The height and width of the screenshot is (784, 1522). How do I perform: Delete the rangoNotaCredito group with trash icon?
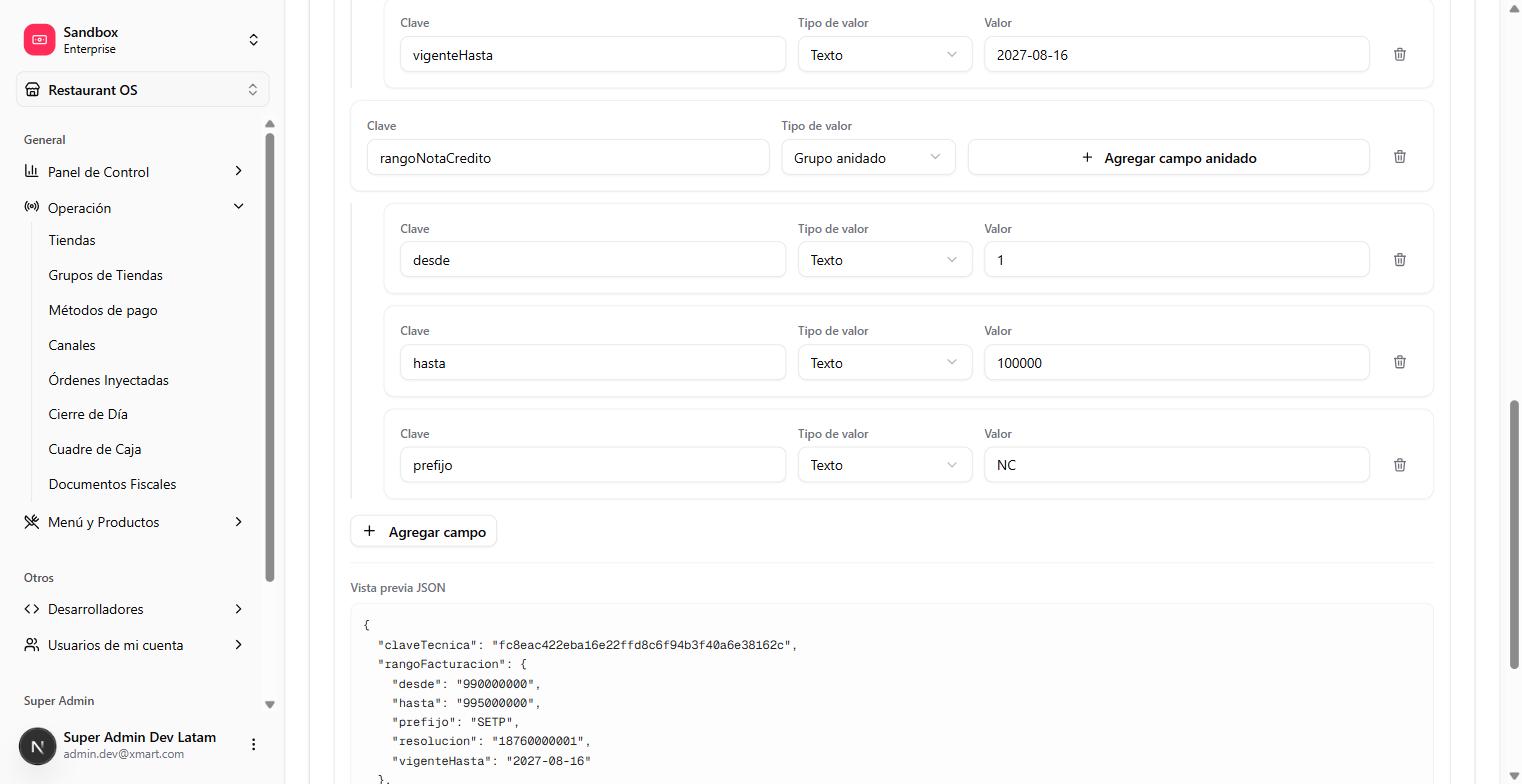coord(1399,157)
